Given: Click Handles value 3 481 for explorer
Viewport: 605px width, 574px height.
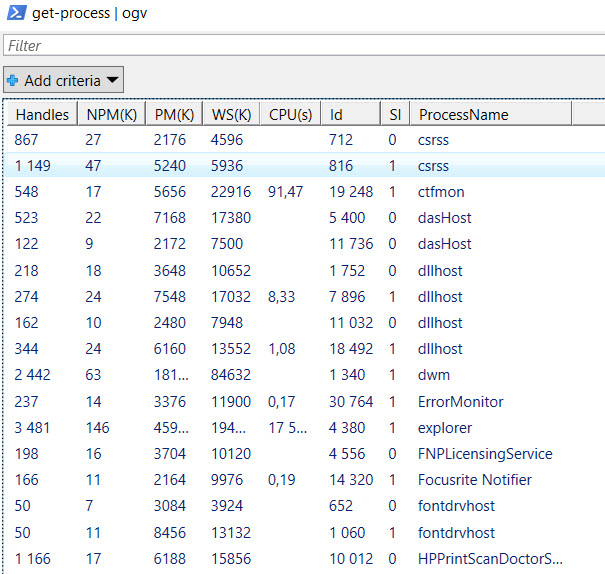Looking at the screenshot, I should (x=32, y=428).
